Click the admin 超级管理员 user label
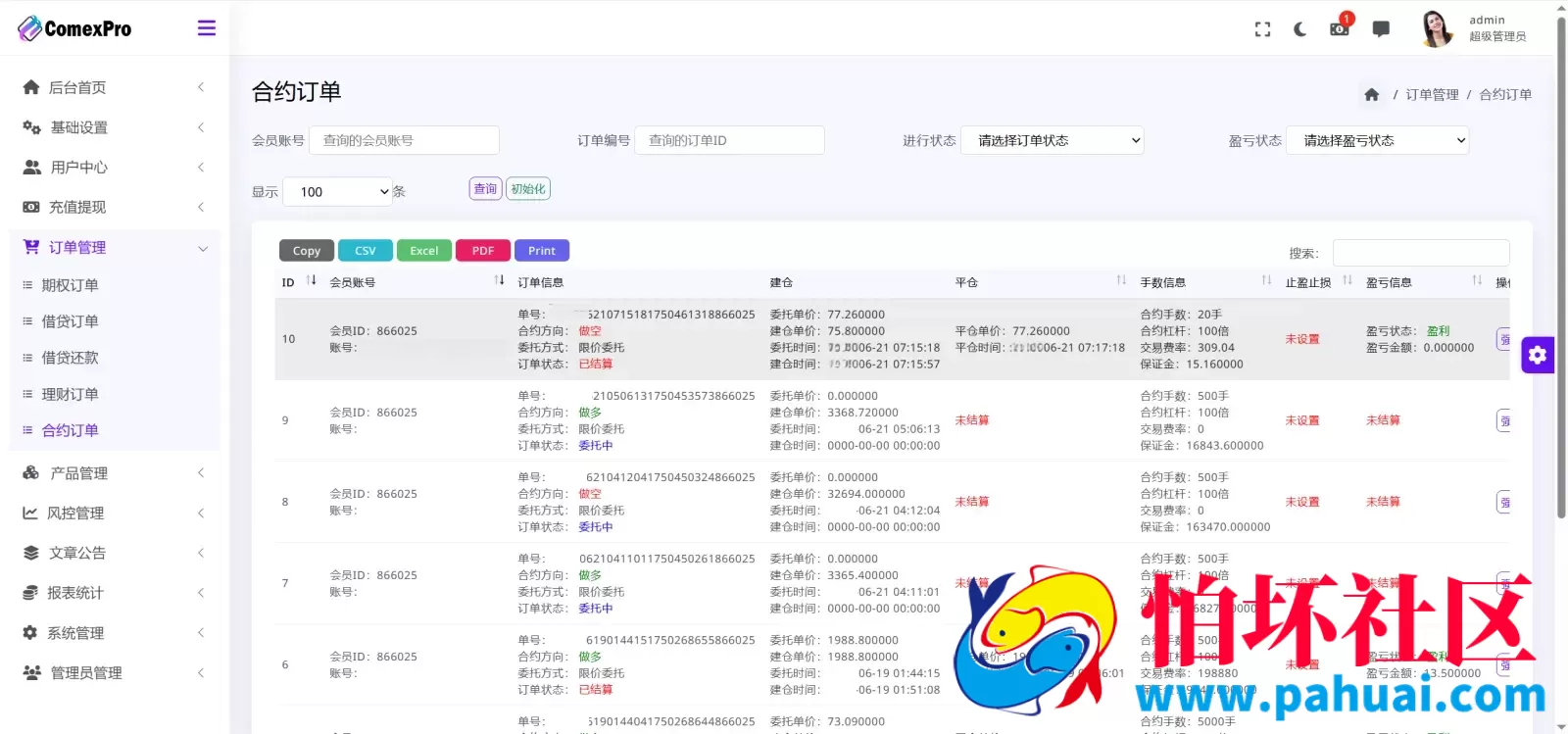This screenshot has height=734, width=1568. [x=1497, y=28]
